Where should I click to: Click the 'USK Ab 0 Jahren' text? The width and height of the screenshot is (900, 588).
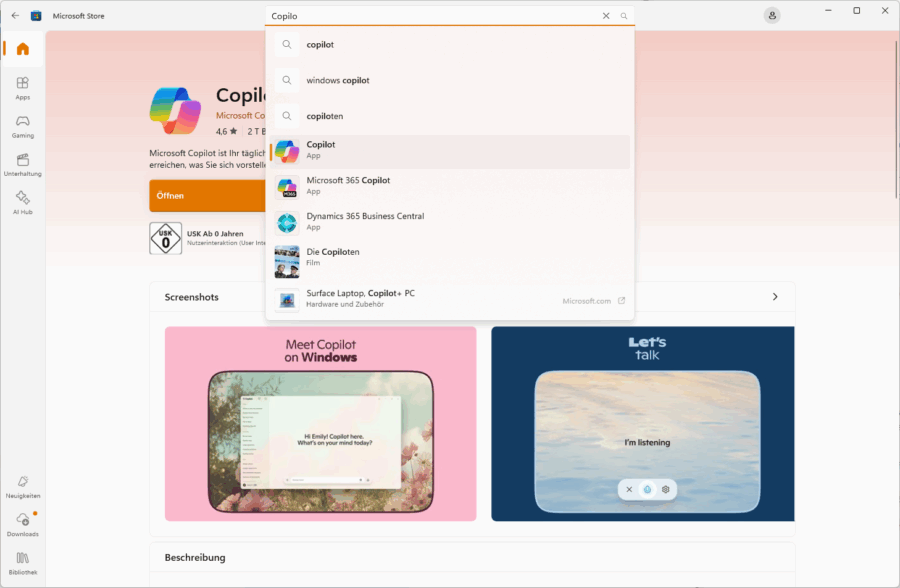(x=215, y=234)
